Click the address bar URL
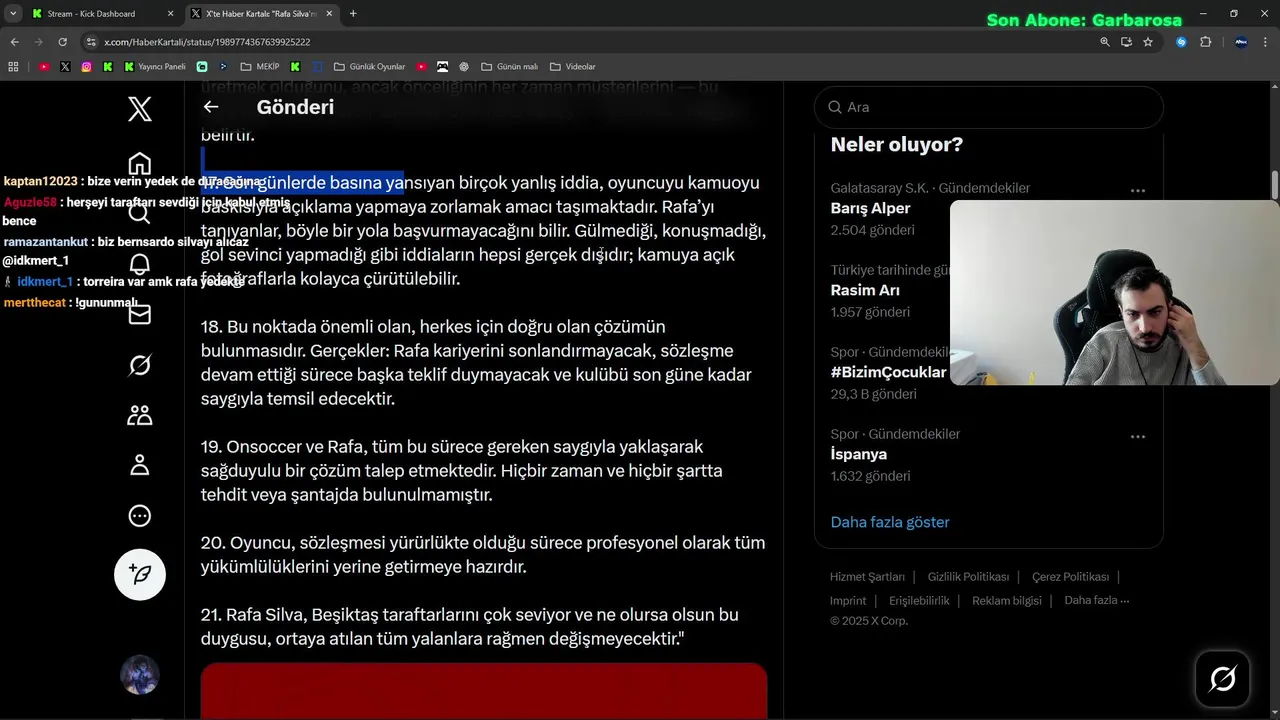 pyautogui.click(x=208, y=42)
